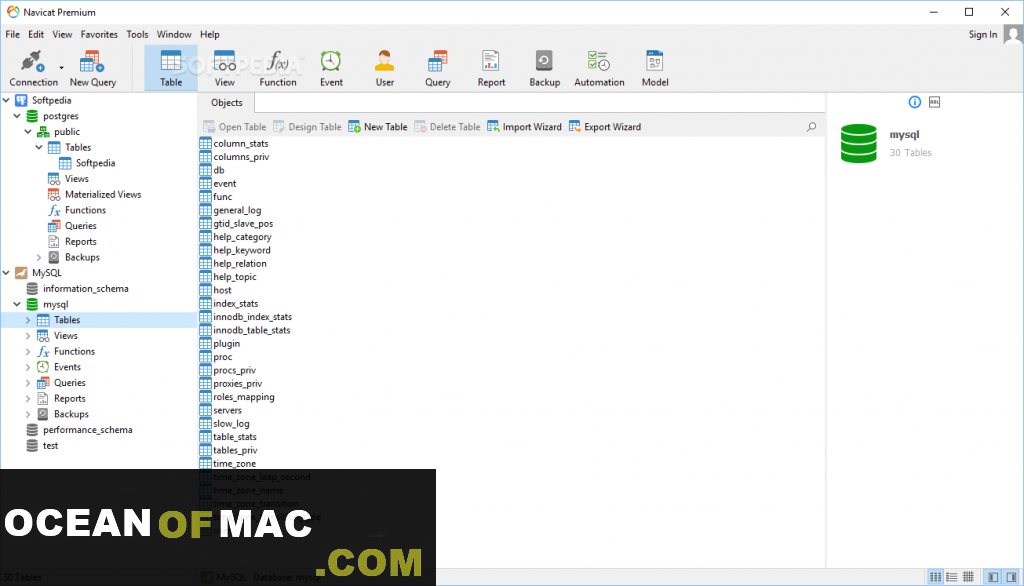Screen dimensions: 1024x586
Task: Open the Tools menu
Action: point(137,34)
